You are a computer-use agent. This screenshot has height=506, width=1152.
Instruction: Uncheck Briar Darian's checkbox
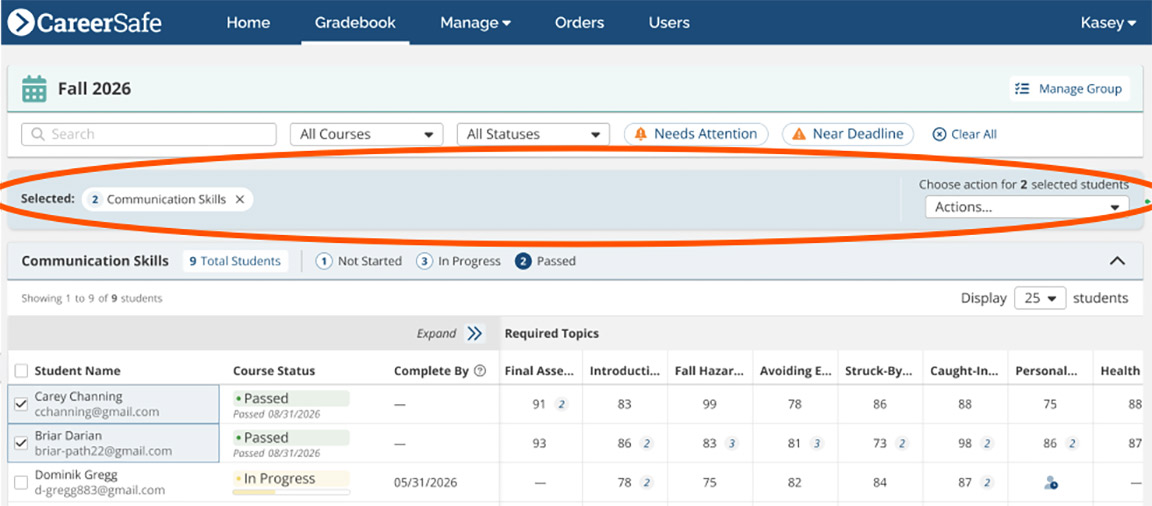(21, 443)
